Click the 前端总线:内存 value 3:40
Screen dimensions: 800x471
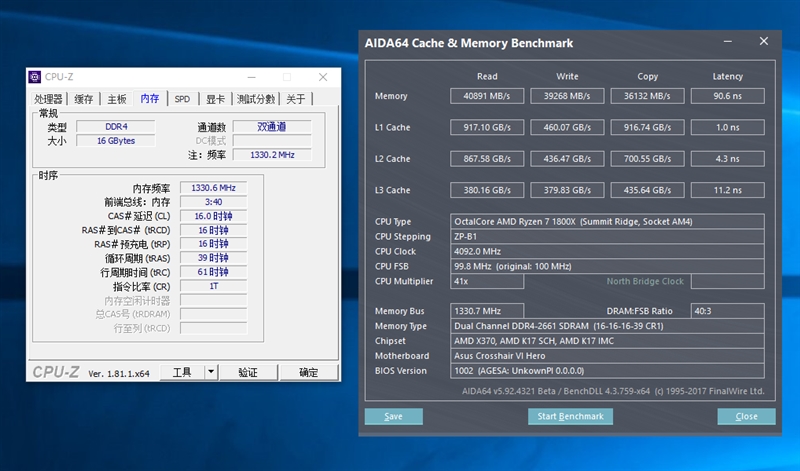click(x=213, y=202)
